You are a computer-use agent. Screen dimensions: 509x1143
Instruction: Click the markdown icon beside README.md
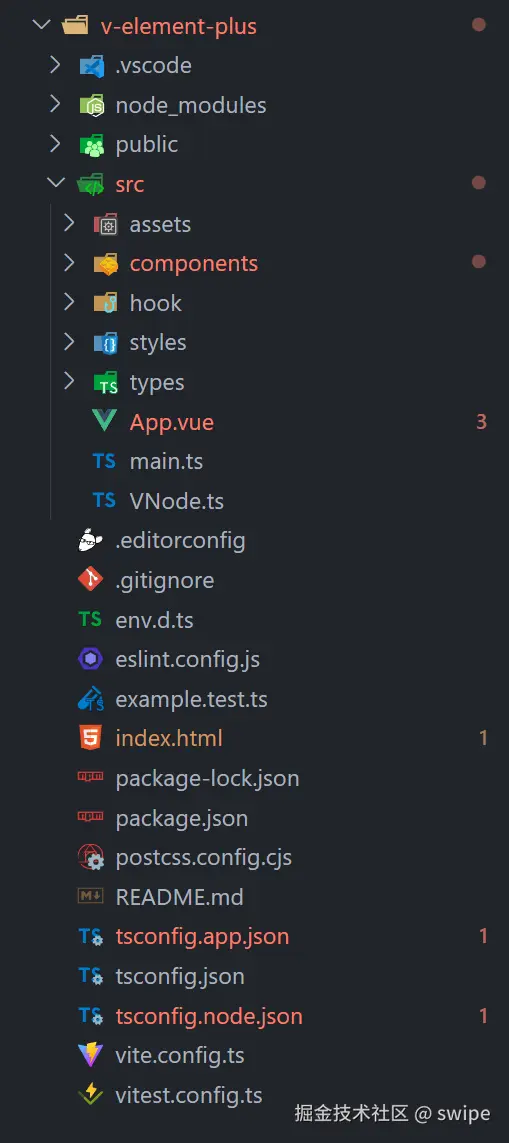pos(90,897)
